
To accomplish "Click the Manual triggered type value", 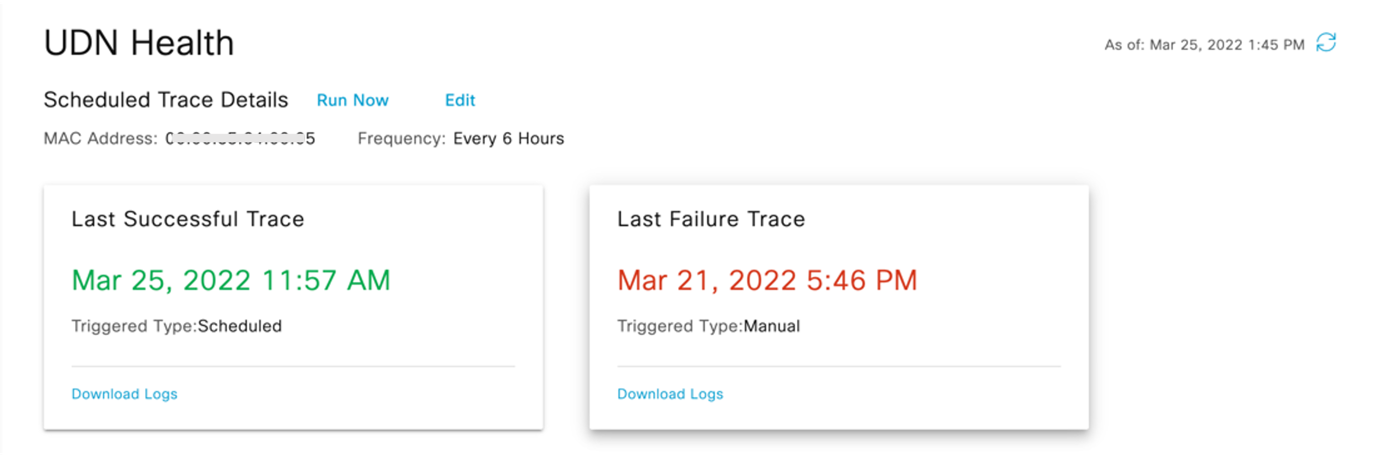I will (771, 326).
